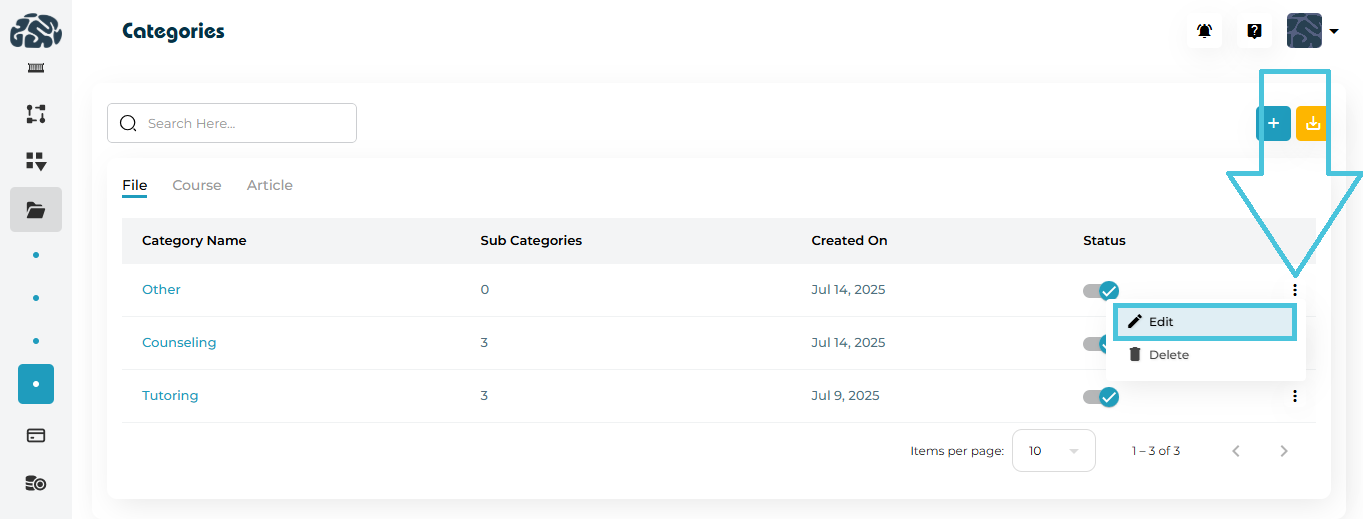This screenshot has height=519, width=1363.
Task: Open the workflow nodes icon in sidebar
Action: point(36,114)
